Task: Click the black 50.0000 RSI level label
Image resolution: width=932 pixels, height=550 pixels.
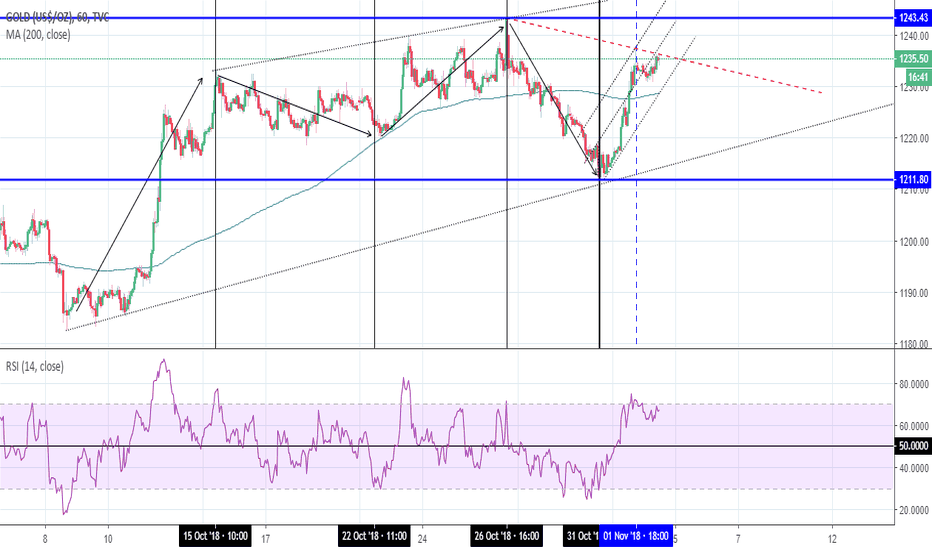Action: tap(913, 445)
